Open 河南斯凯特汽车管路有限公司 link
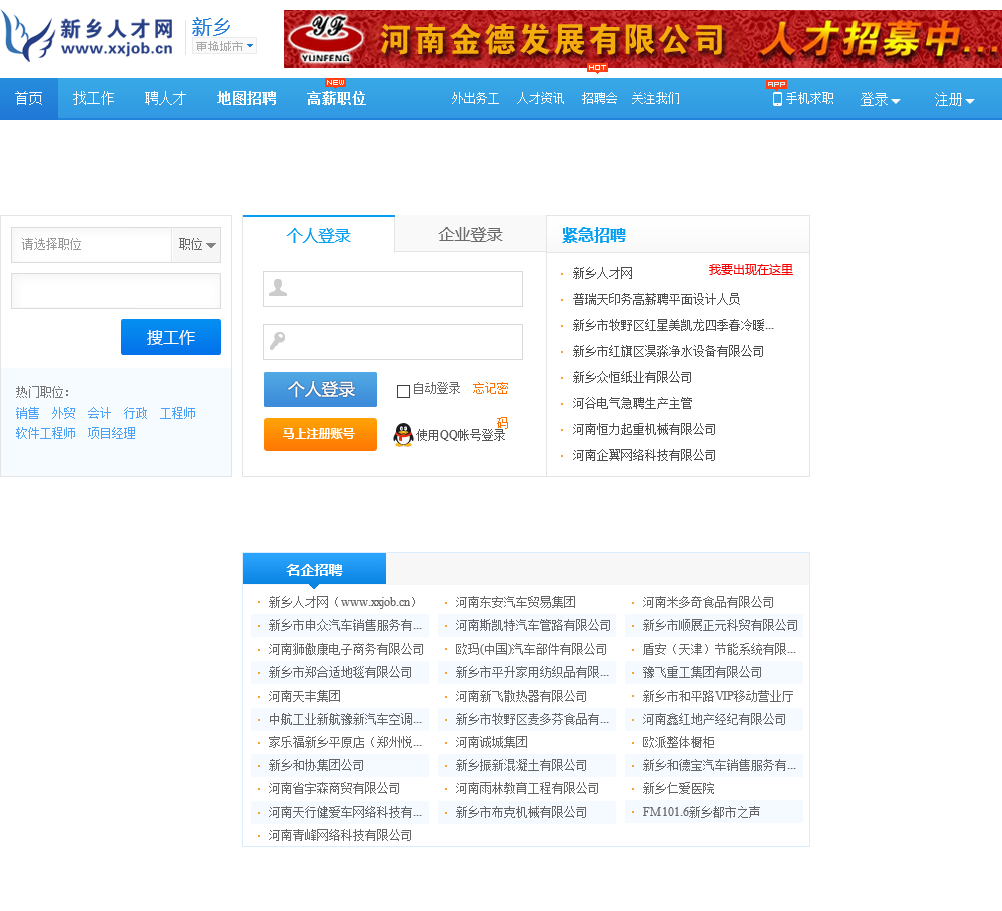 click(533, 625)
